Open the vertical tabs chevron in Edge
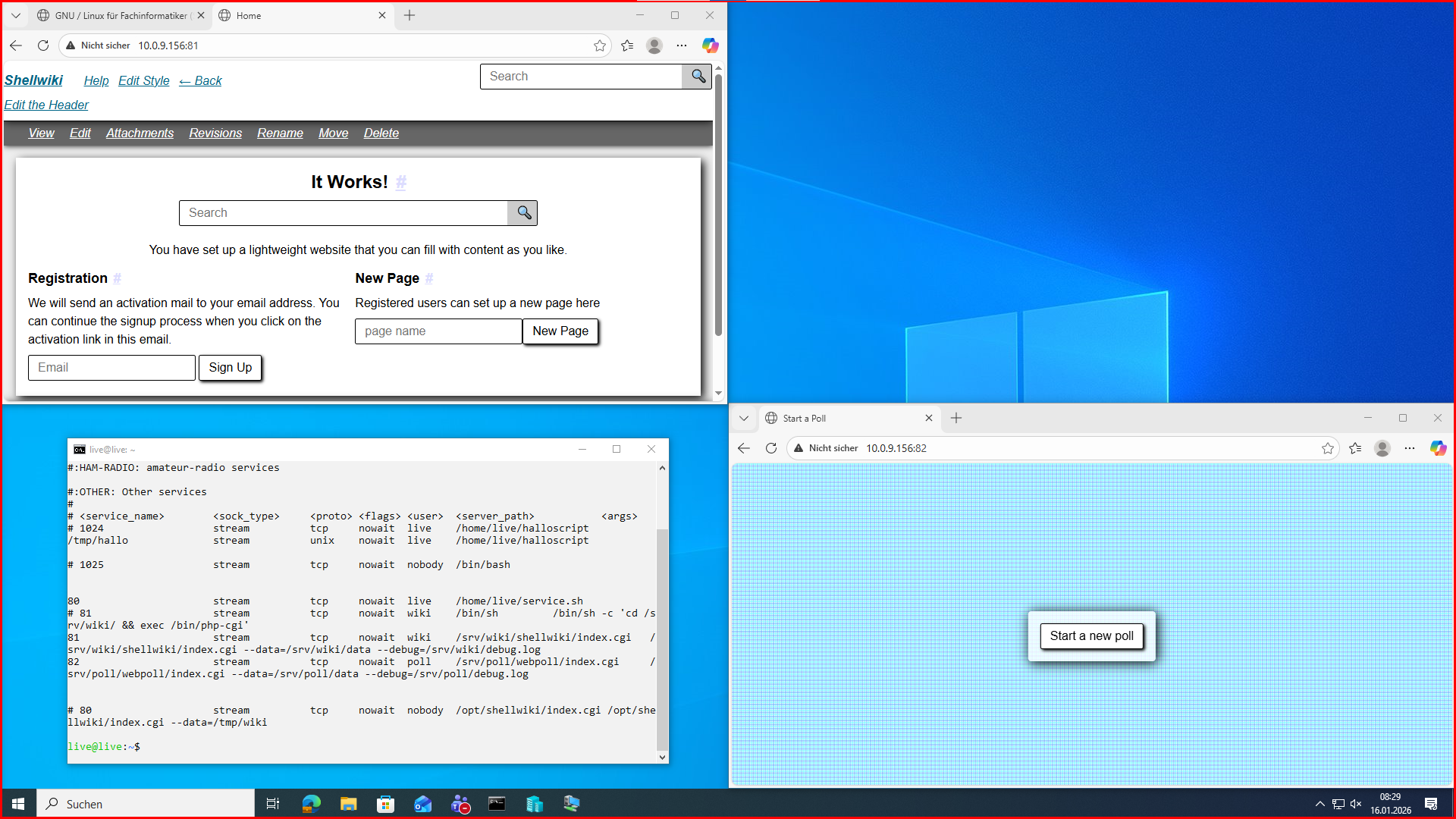 tap(15, 15)
